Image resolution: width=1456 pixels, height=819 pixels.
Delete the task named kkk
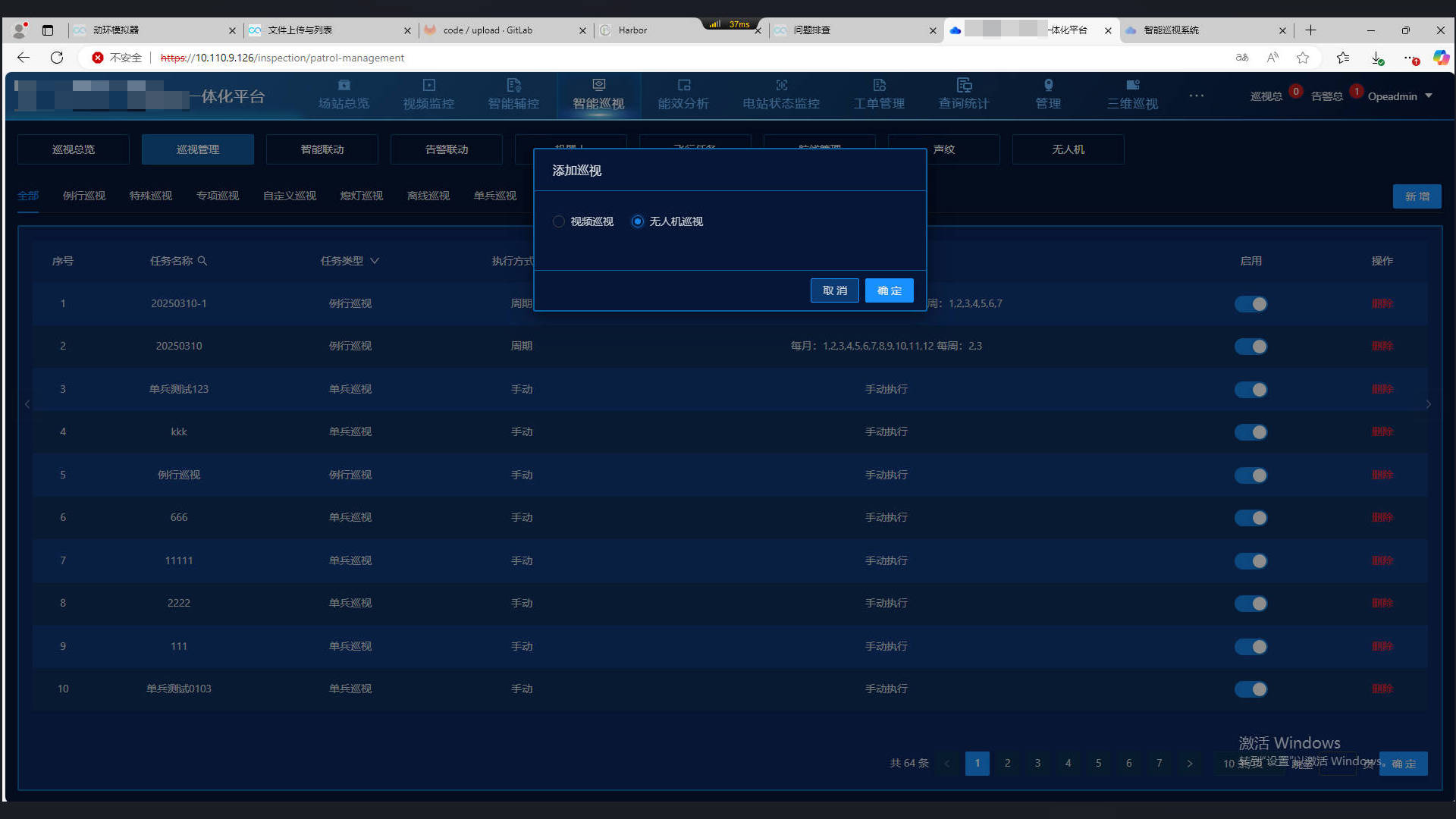tap(1382, 431)
